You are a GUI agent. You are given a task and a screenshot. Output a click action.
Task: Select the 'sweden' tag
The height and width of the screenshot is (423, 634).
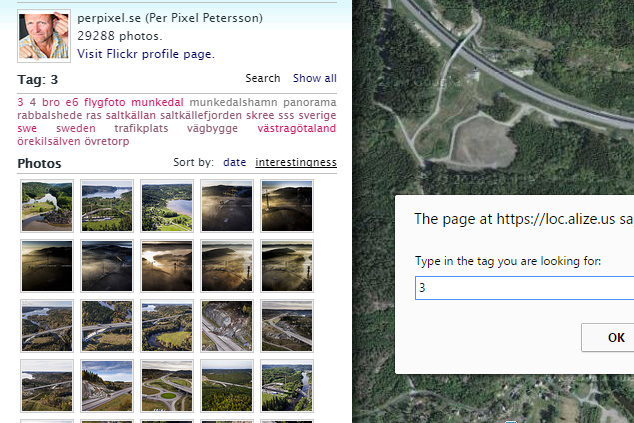(x=76, y=128)
